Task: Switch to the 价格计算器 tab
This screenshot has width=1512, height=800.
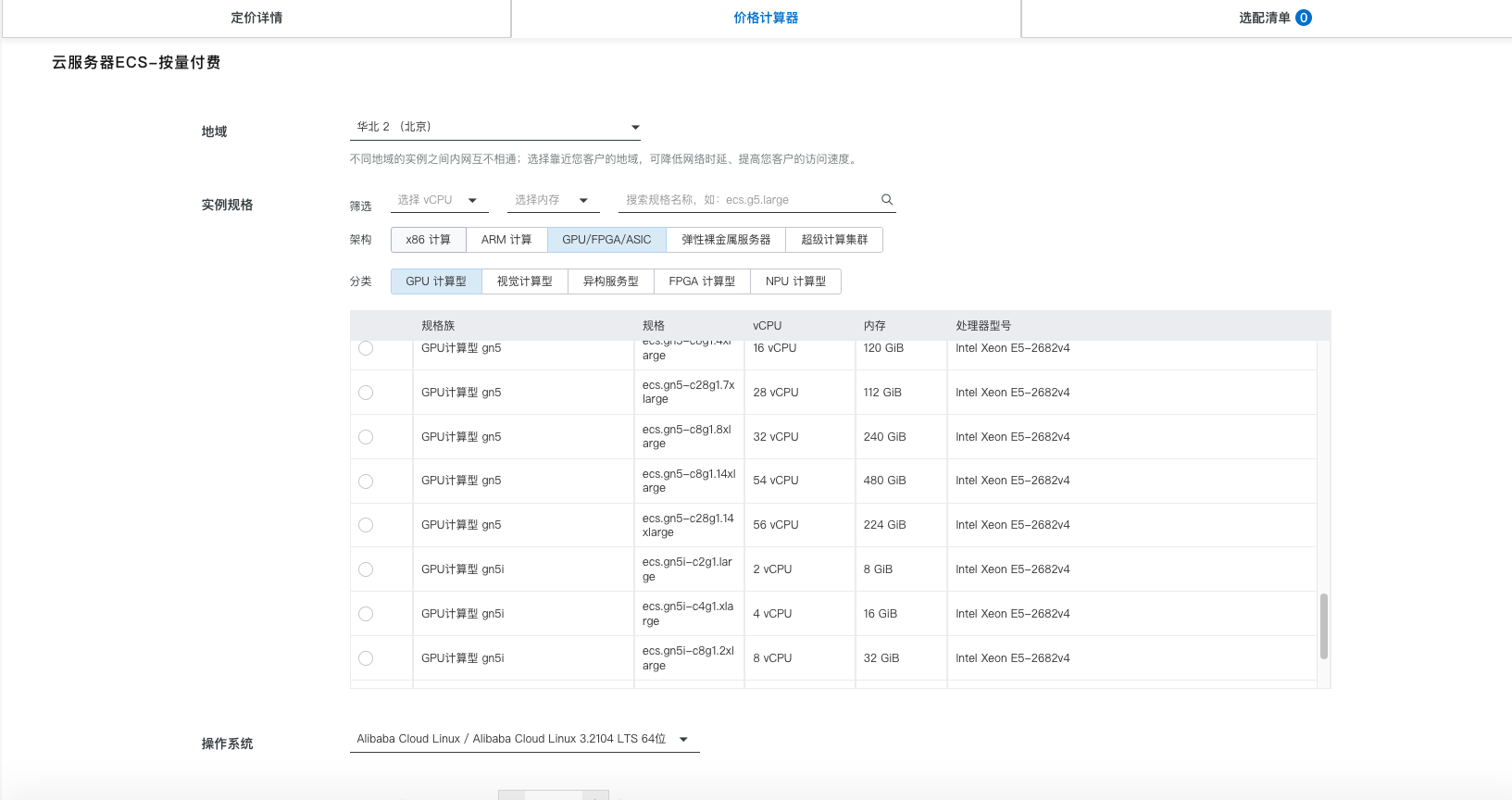Action: pos(766,18)
